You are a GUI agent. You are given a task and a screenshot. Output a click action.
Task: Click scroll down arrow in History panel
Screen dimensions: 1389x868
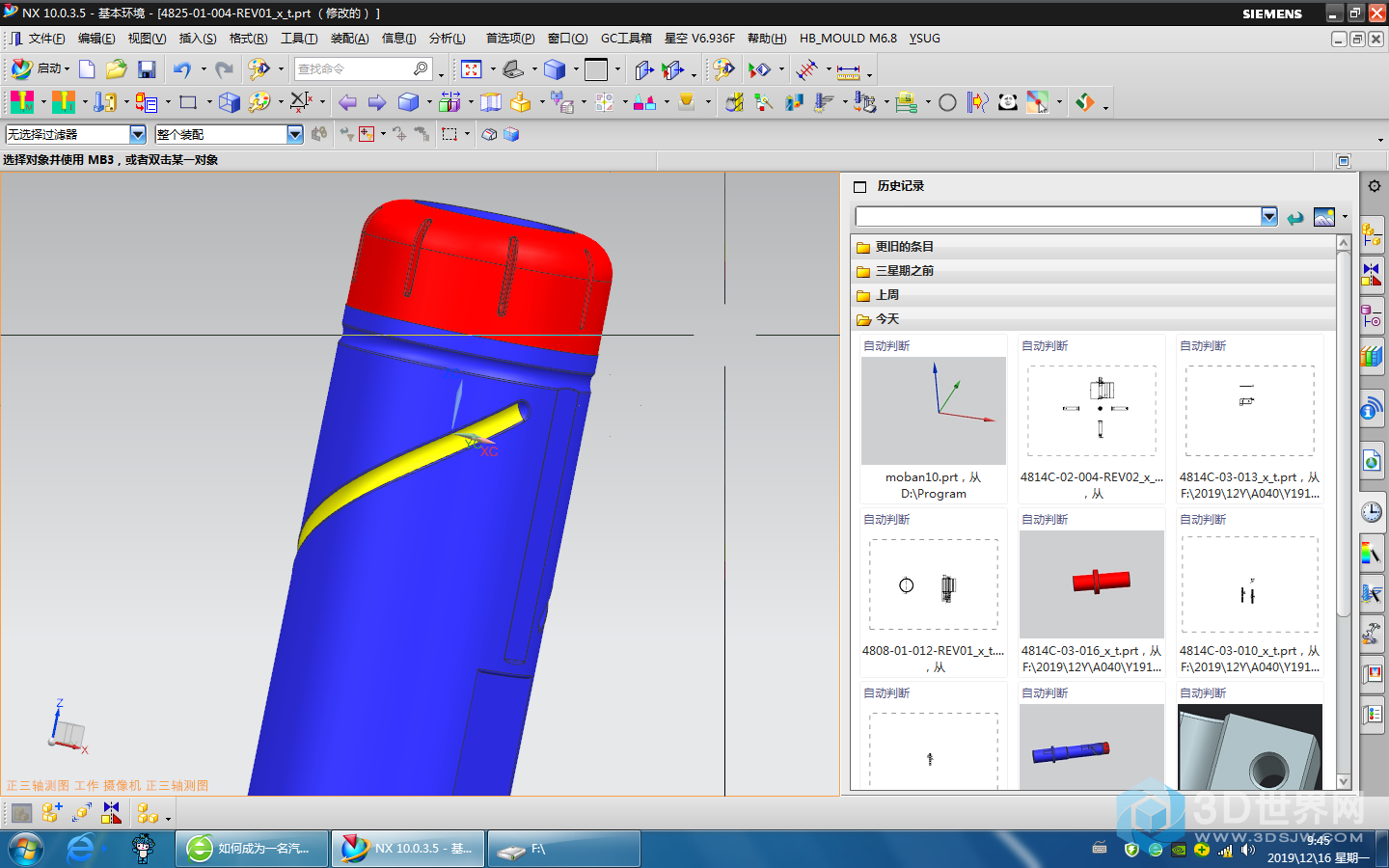tap(1344, 782)
